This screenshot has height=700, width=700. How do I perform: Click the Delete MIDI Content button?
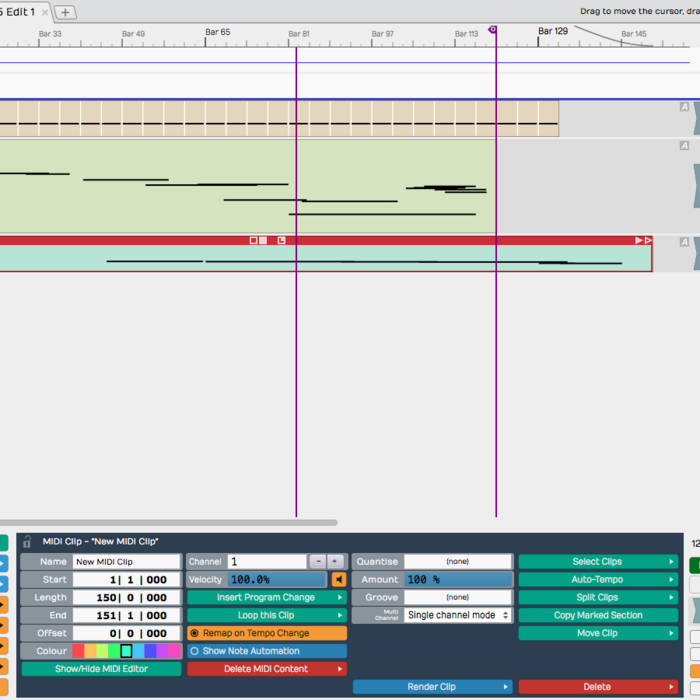[266, 669]
